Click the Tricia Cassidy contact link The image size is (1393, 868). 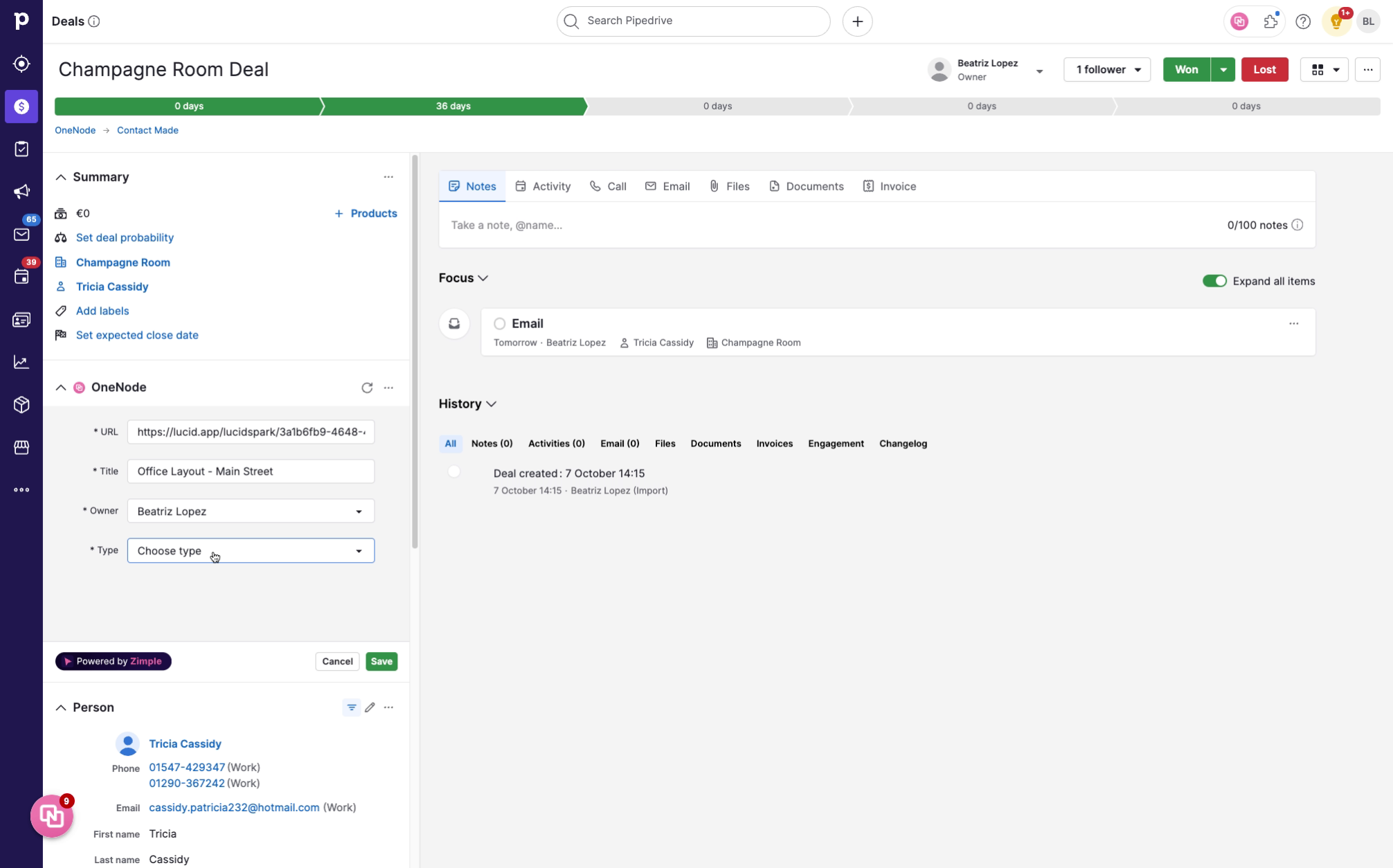pyautogui.click(x=112, y=286)
